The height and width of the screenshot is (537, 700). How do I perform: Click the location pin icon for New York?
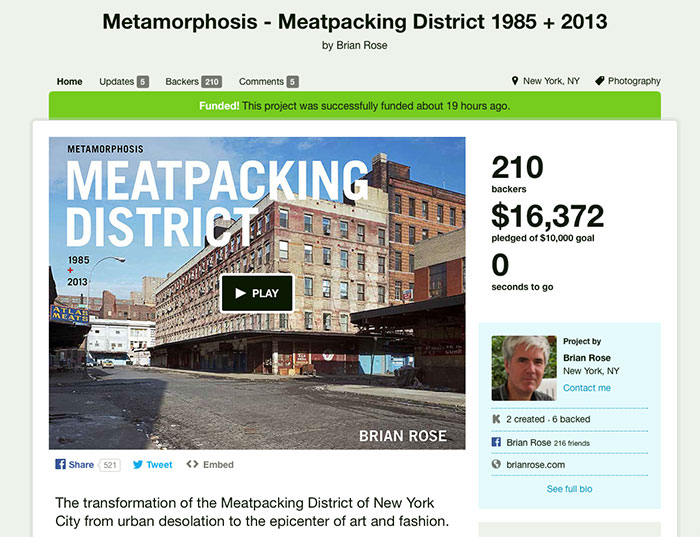pyautogui.click(x=515, y=81)
